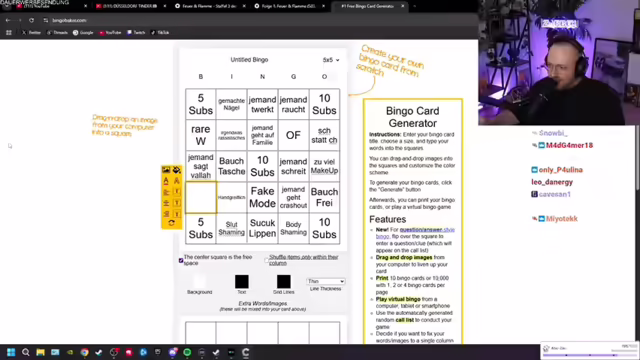Expand the Thin line thickness dropdown
This screenshot has width=640, height=360.
[x=326, y=281]
